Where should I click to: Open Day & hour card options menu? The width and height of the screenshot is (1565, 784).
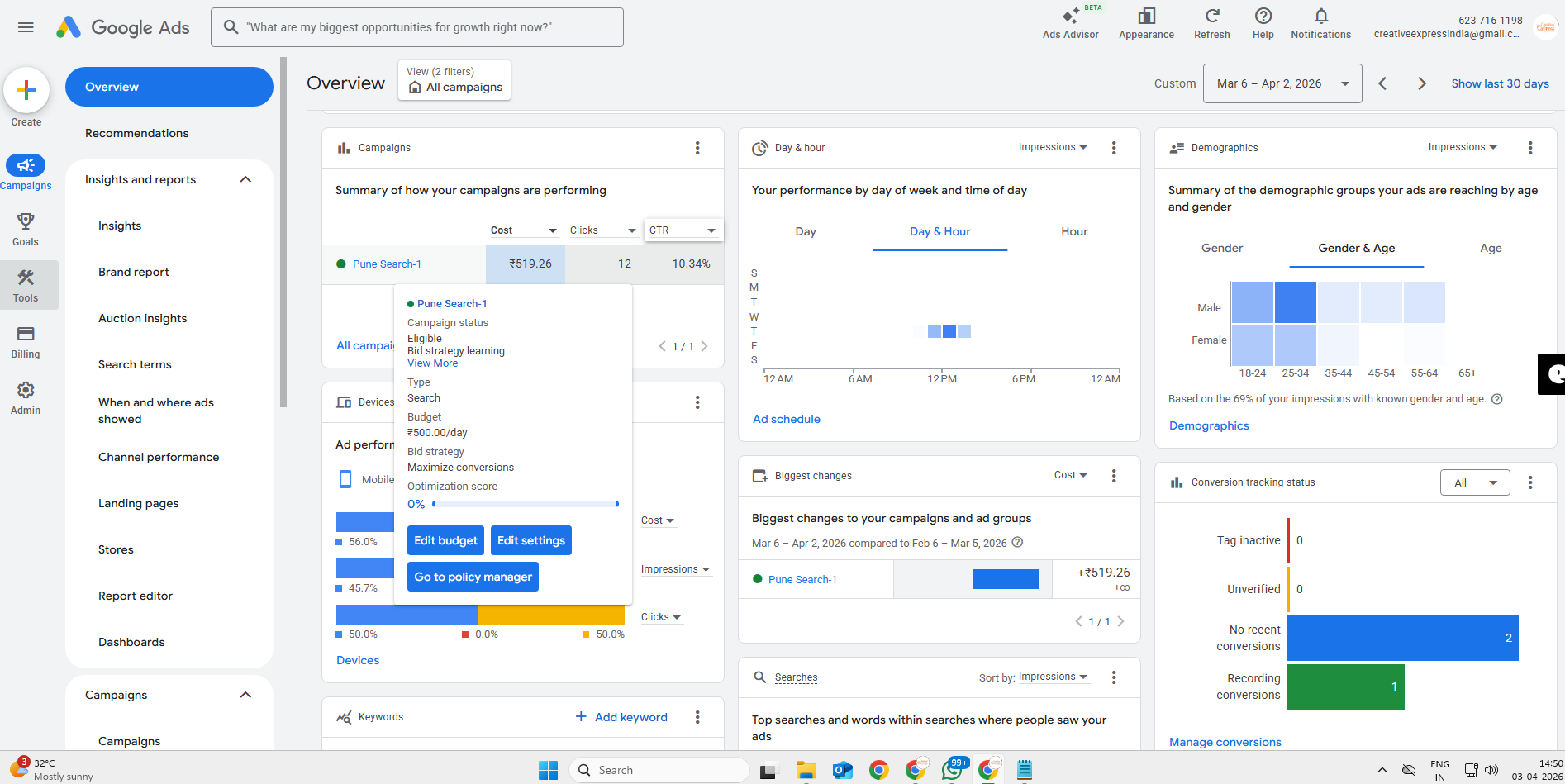coord(1114,148)
